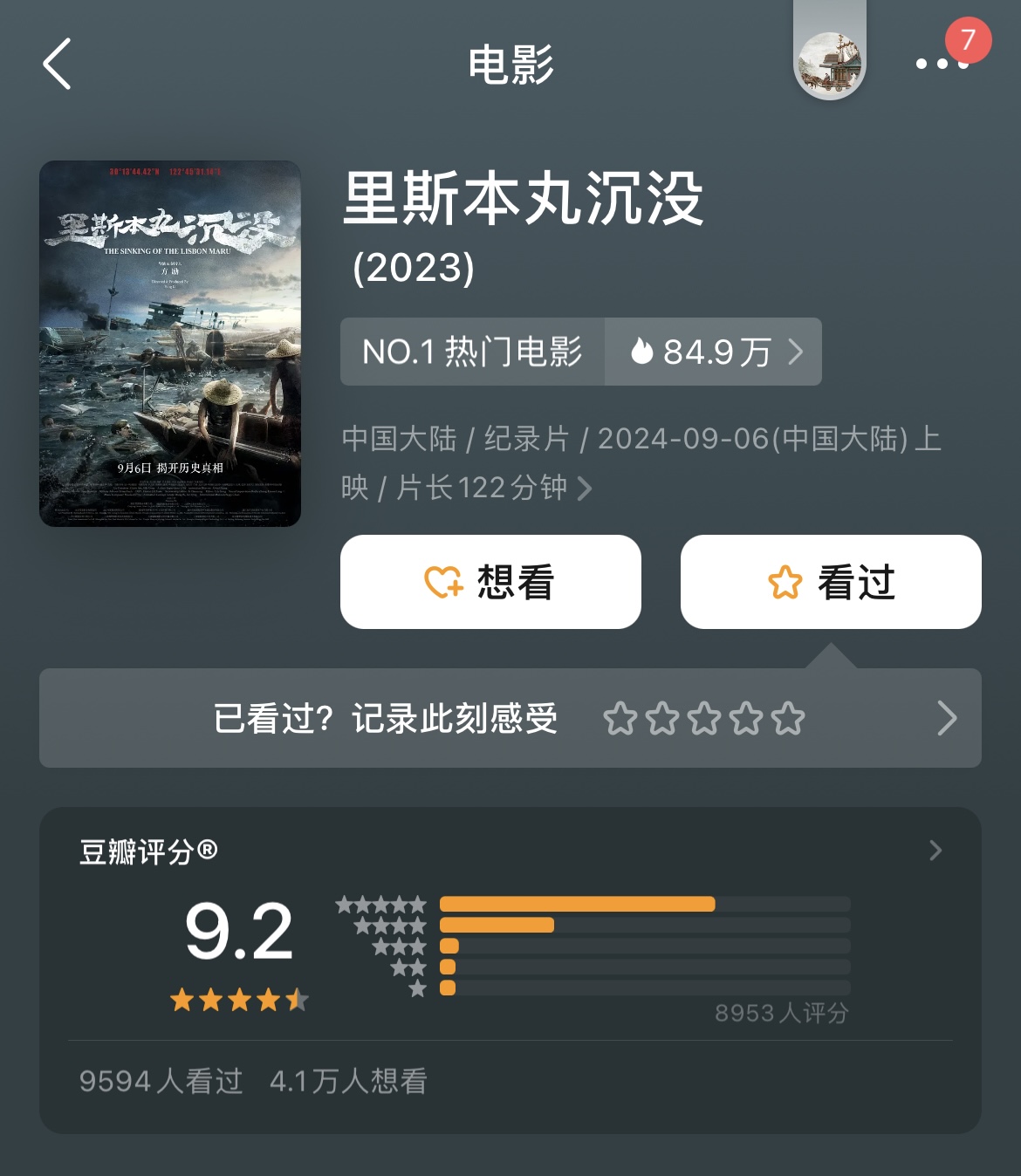
Task: Open the 4.1万人想看 list
Action: [348, 1082]
